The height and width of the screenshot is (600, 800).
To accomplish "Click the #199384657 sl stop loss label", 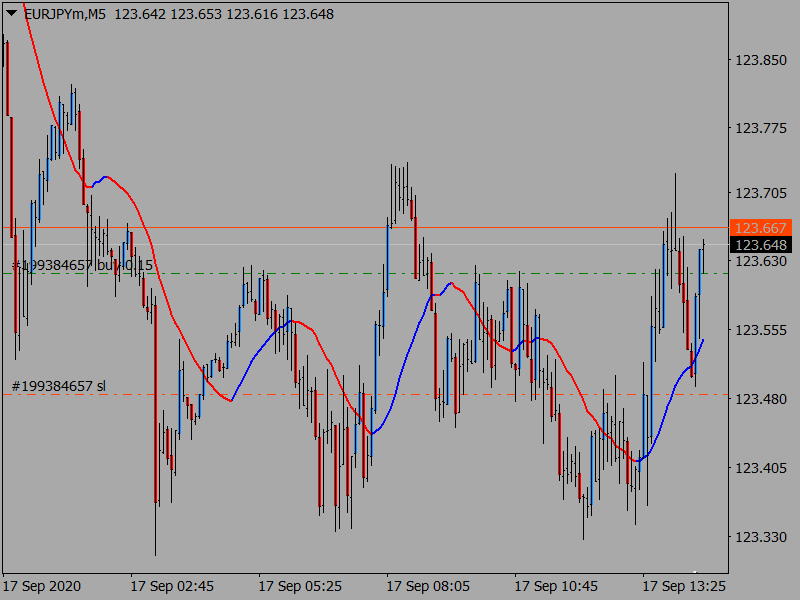I will point(59,386).
